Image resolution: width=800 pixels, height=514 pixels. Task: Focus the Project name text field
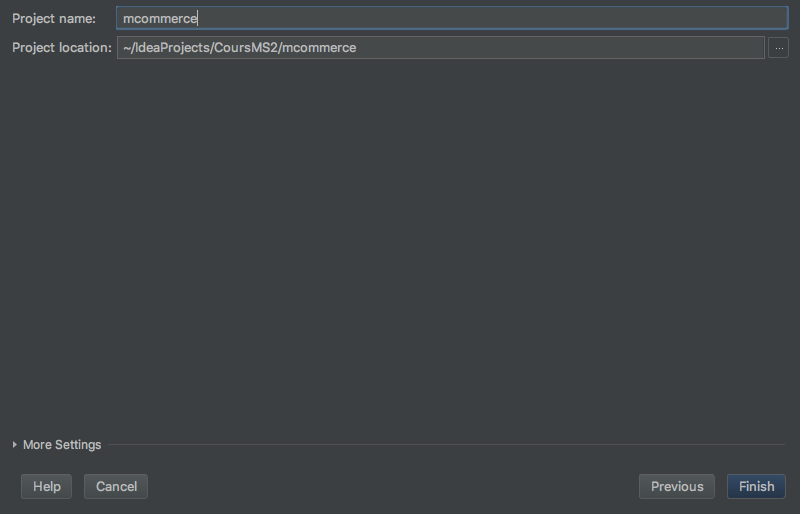pyautogui.click(x=452, y=18)
